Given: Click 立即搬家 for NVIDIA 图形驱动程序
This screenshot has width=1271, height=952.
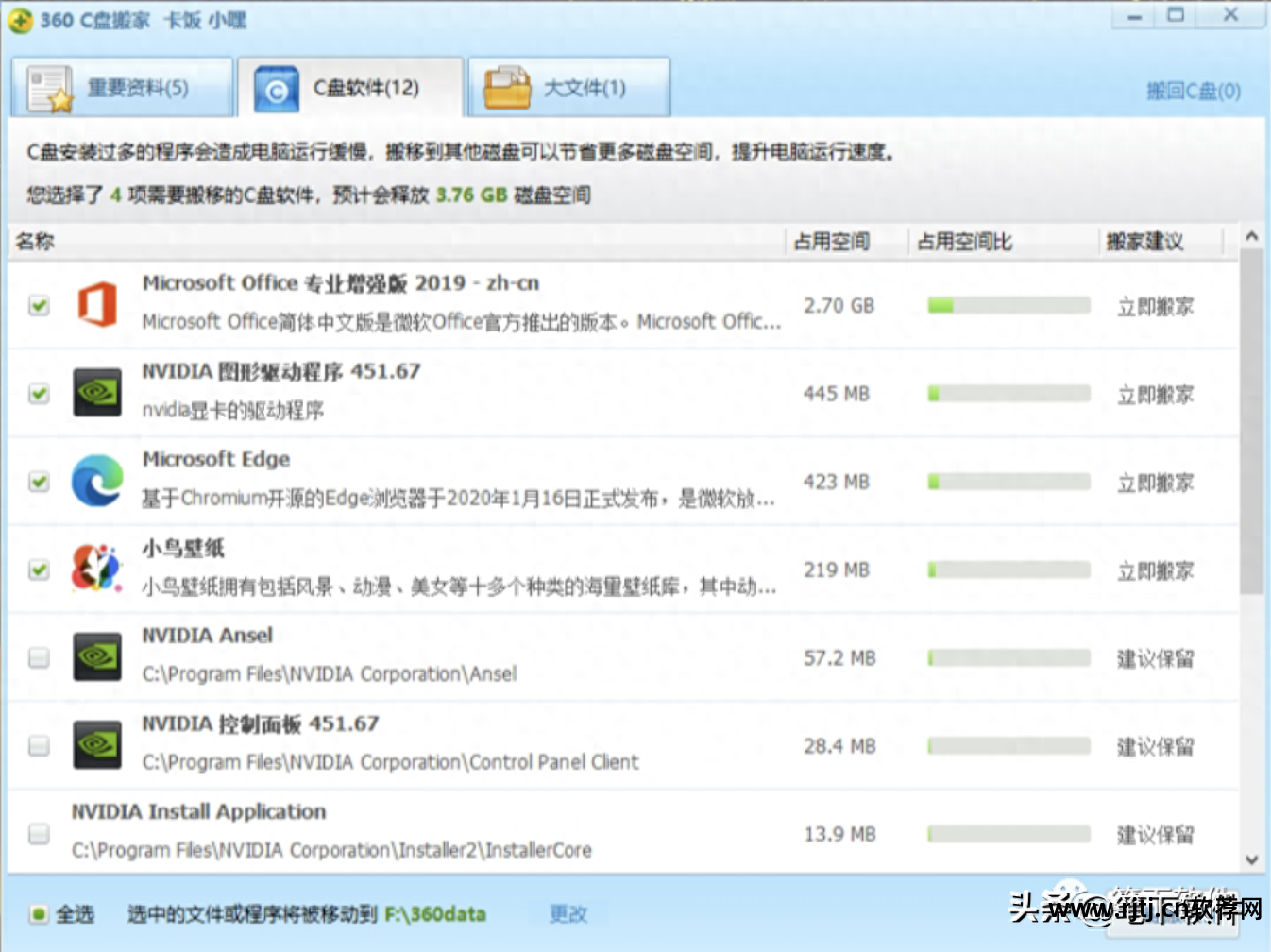Looking at the screenshot, I should pyautogui.click(x=1156, y=394).
